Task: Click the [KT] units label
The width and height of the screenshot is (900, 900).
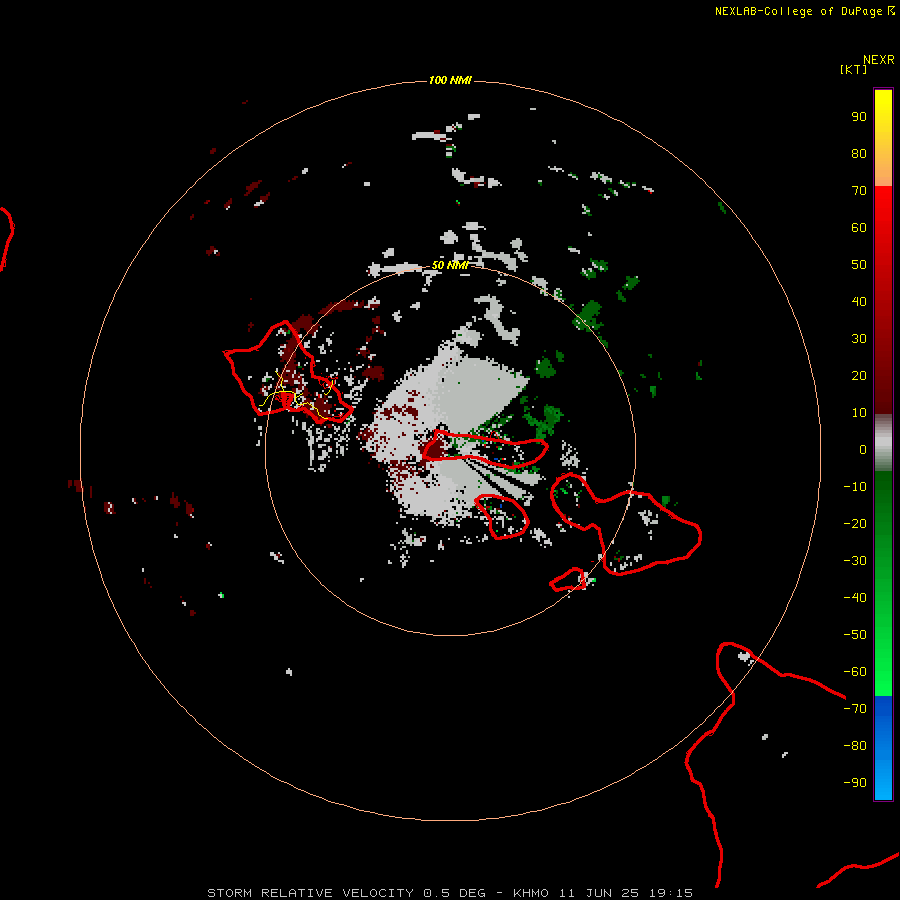Action: coord(853,69)
